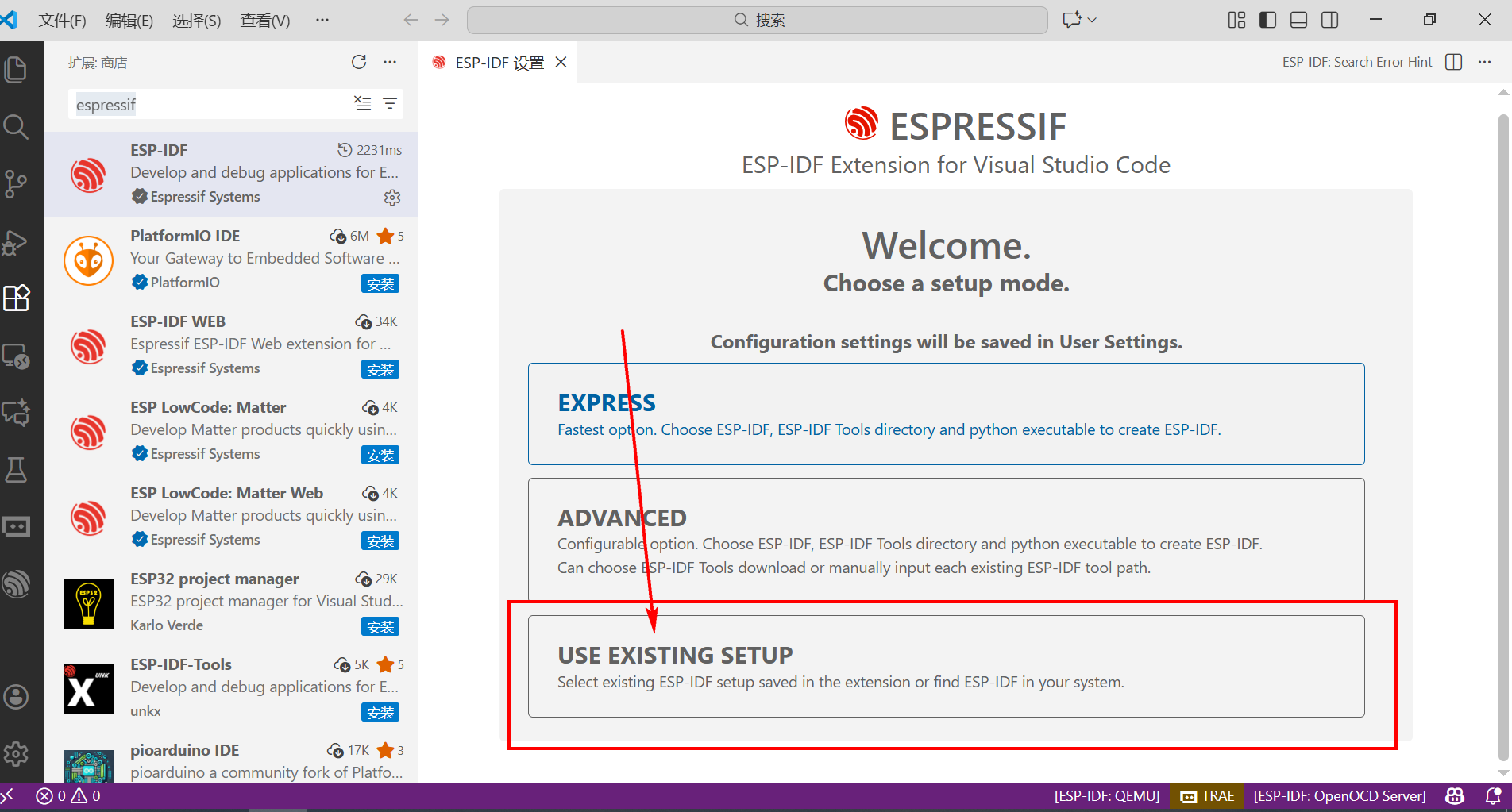Open the Source Control view
This screenshot has height=812, width=1512.
point(16,184)
